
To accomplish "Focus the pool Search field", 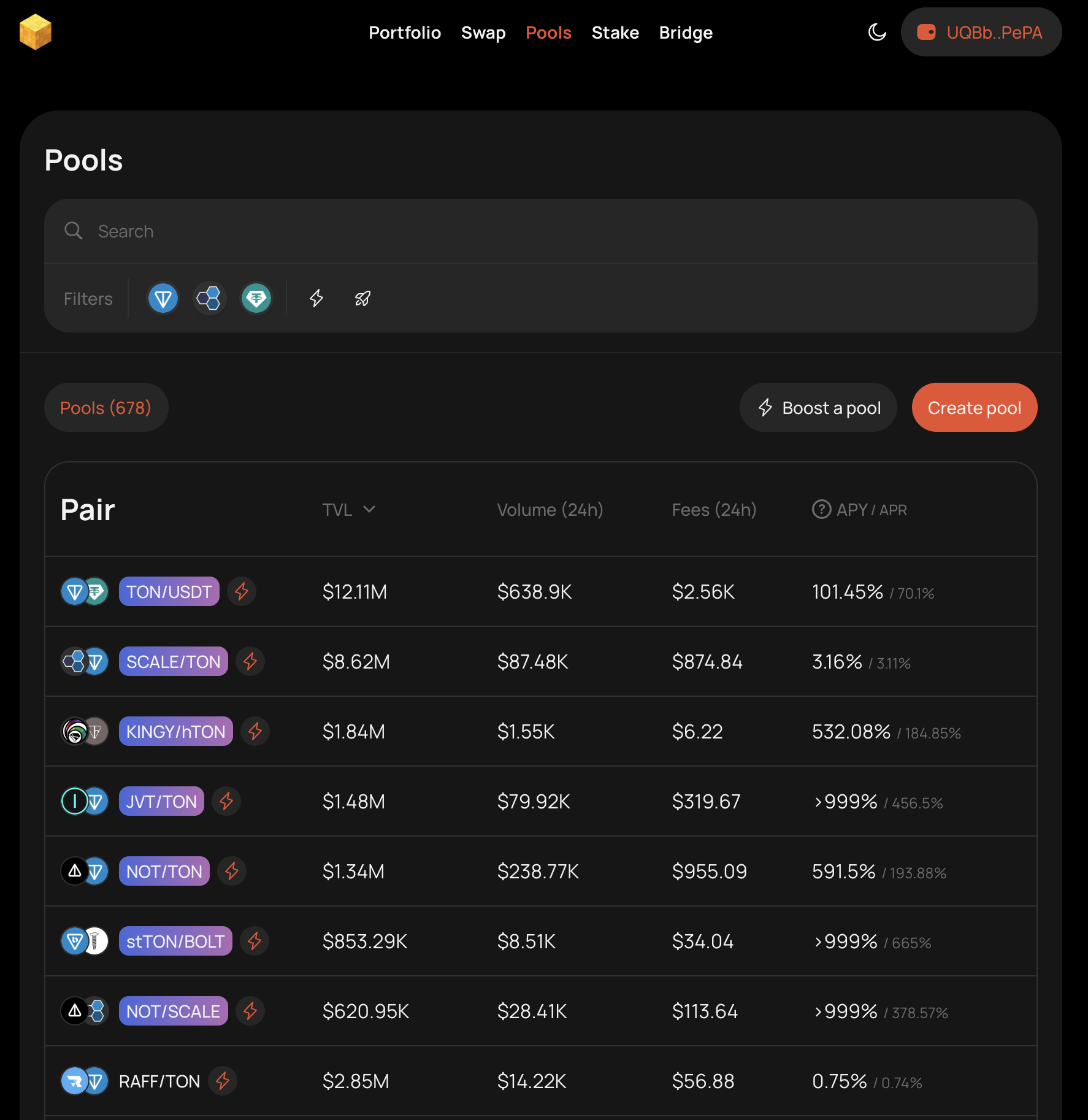I will tap(540, 231).
